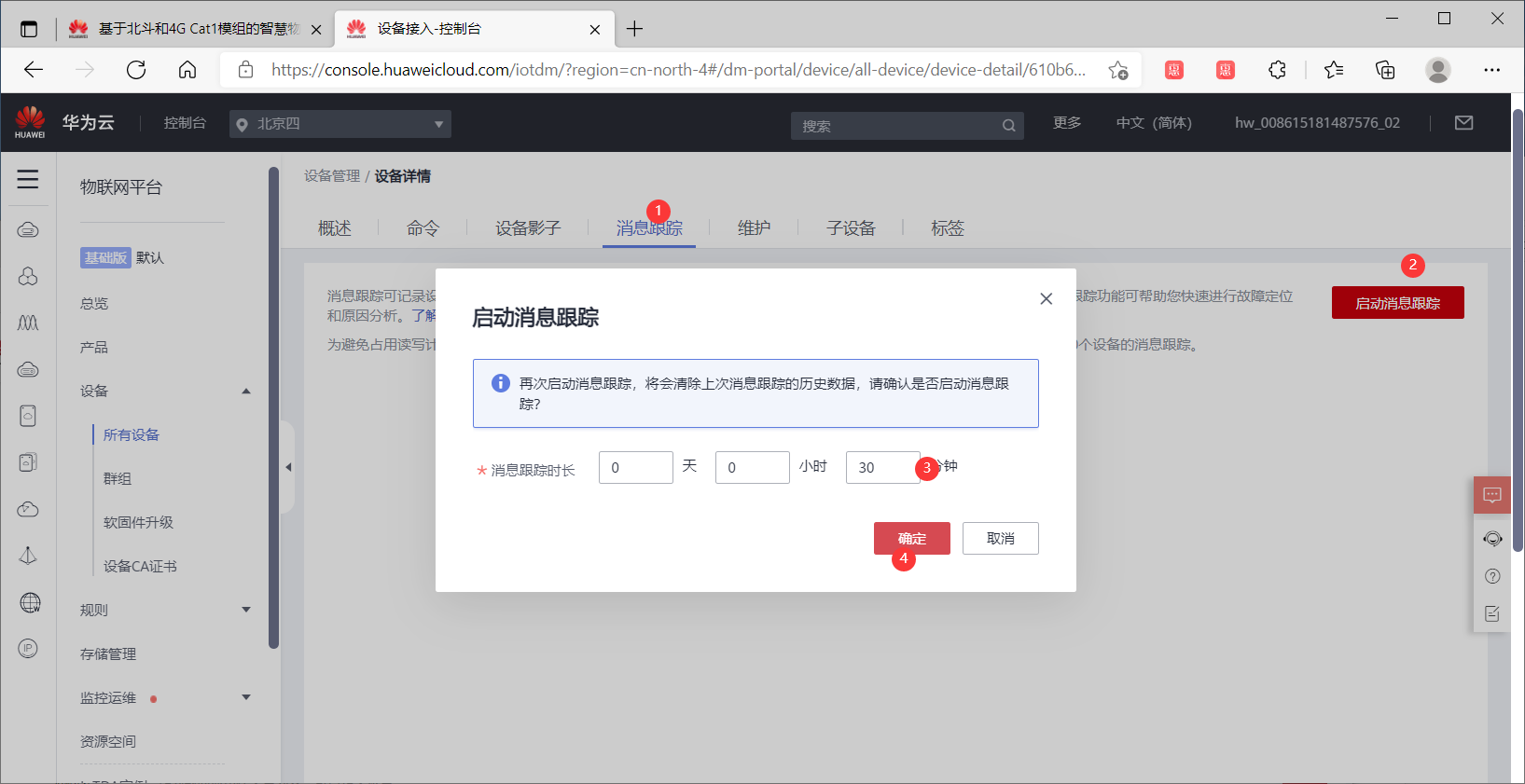The image size is (1525, 784).
Task: Open the customer service headset icon
Action: [1492, 539]
